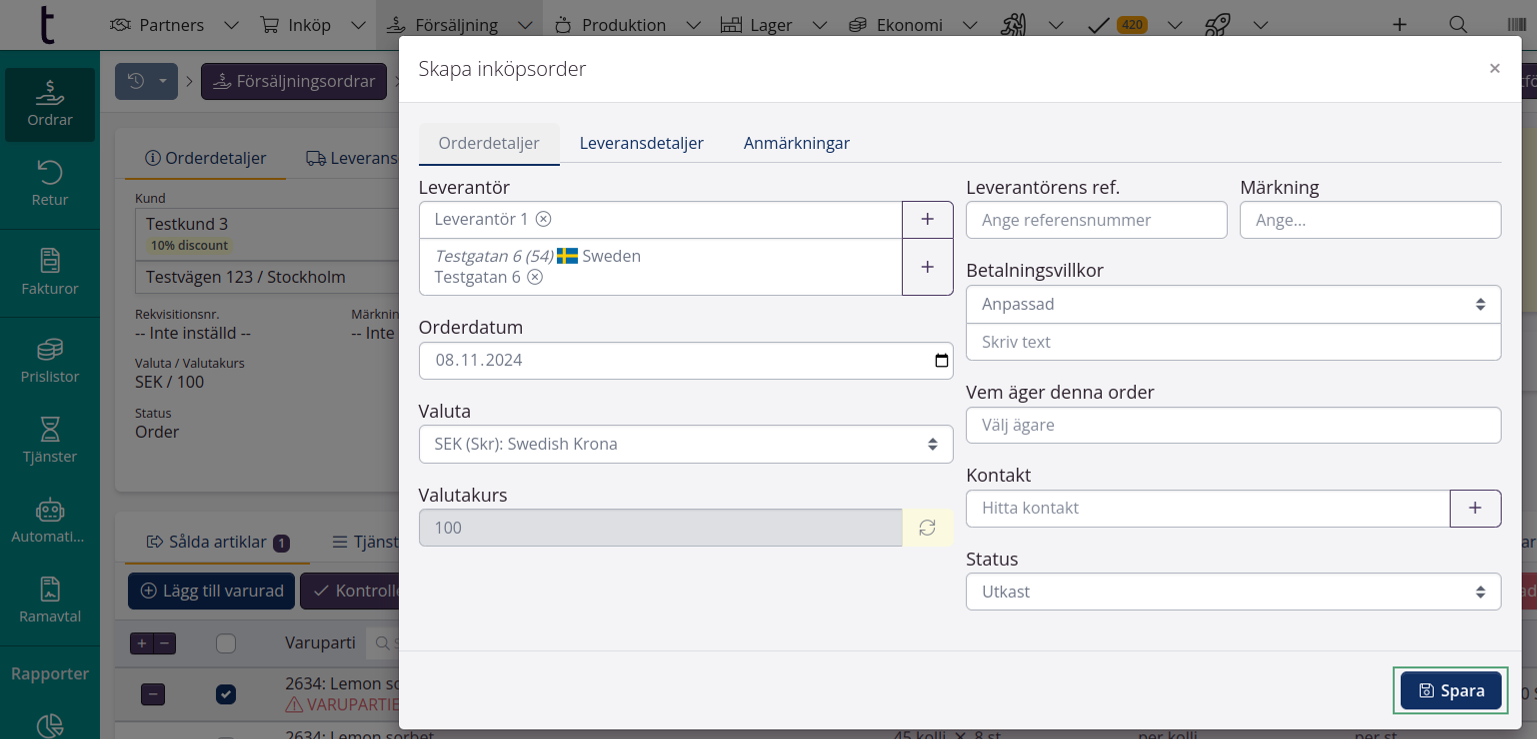
Task: Open the Ordrar section in sidebar
Action: [49, 104]
